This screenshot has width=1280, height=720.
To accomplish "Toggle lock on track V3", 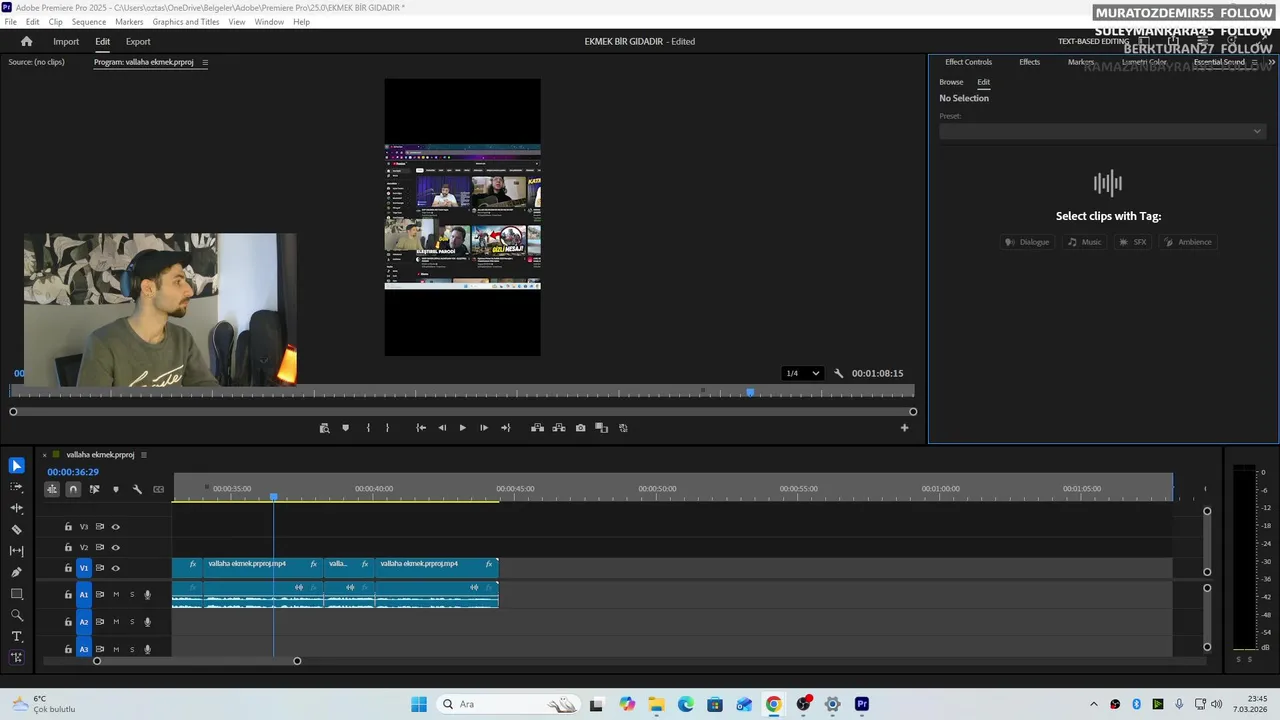I will [x=68, y=527].
